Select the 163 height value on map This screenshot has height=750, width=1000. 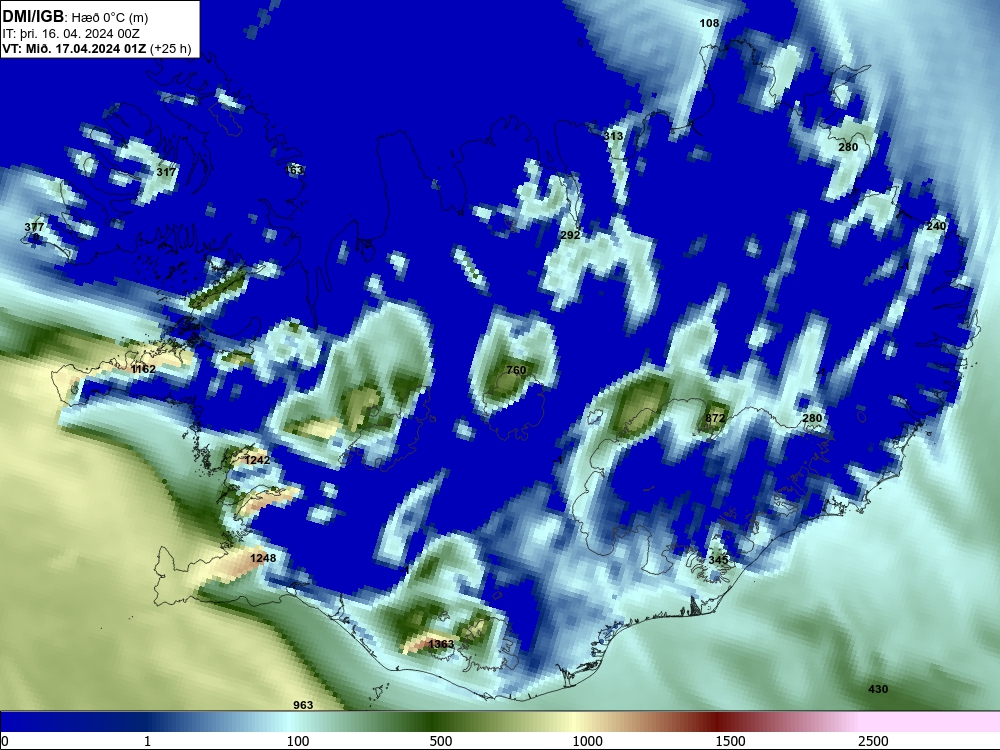tap(295, 170)
